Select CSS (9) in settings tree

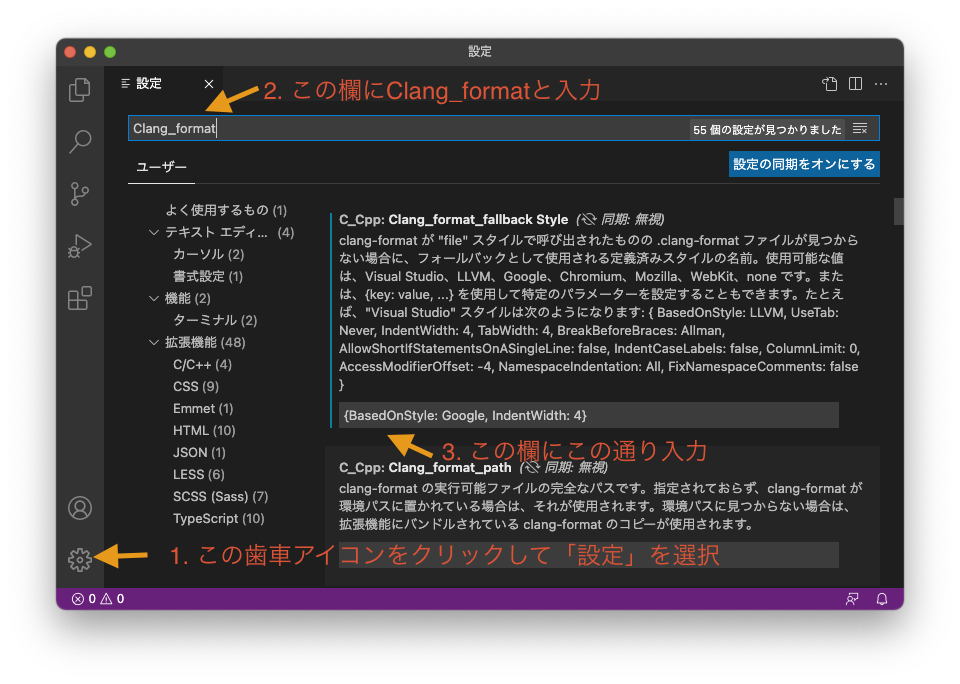[196, 386]
